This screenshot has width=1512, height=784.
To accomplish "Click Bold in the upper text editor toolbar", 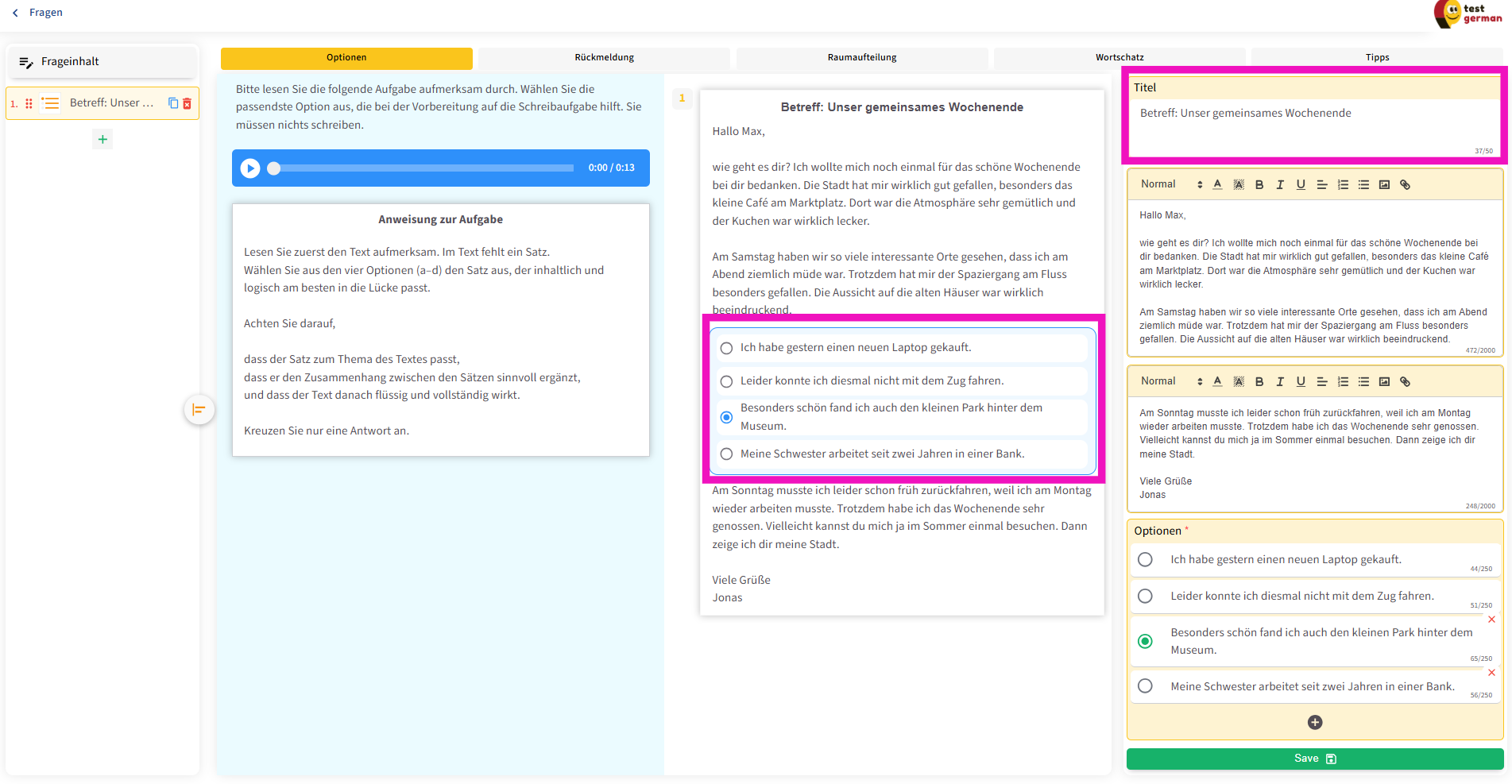I will point(1259,184).
